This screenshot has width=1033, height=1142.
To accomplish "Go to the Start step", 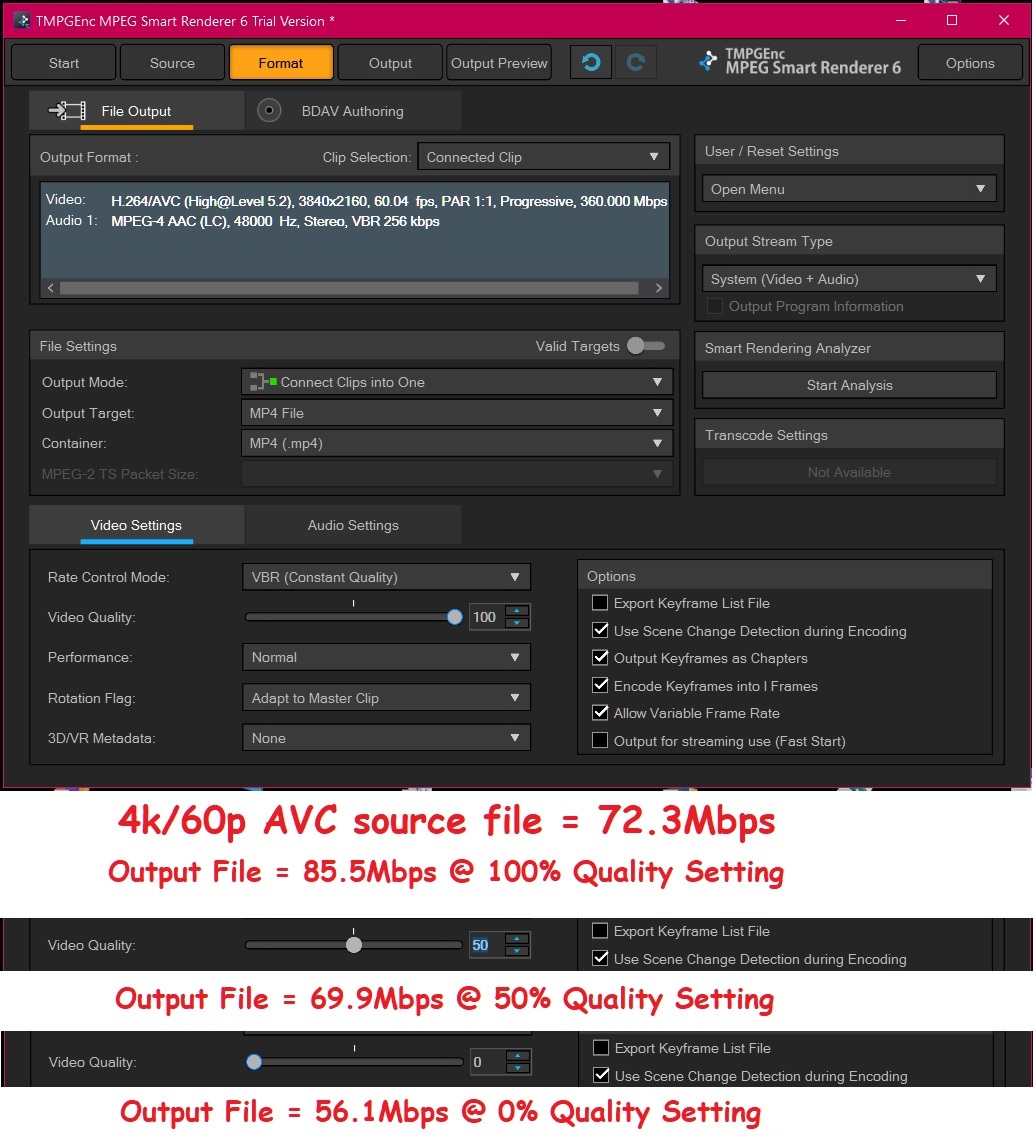I will (63, 63).
